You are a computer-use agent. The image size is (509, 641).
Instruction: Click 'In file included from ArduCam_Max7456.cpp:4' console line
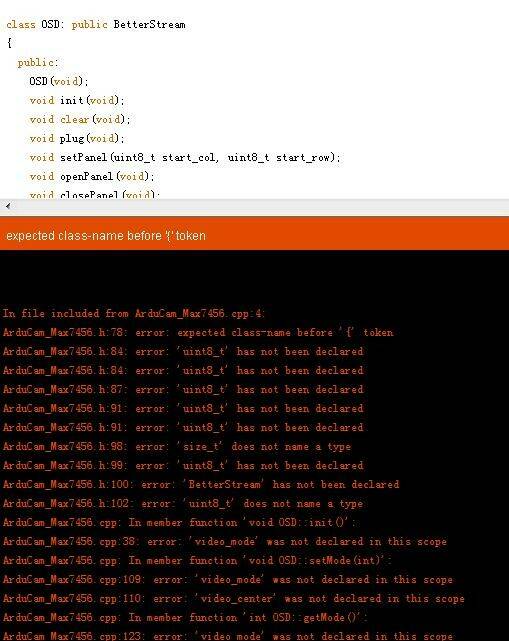(x=134, y=314)
